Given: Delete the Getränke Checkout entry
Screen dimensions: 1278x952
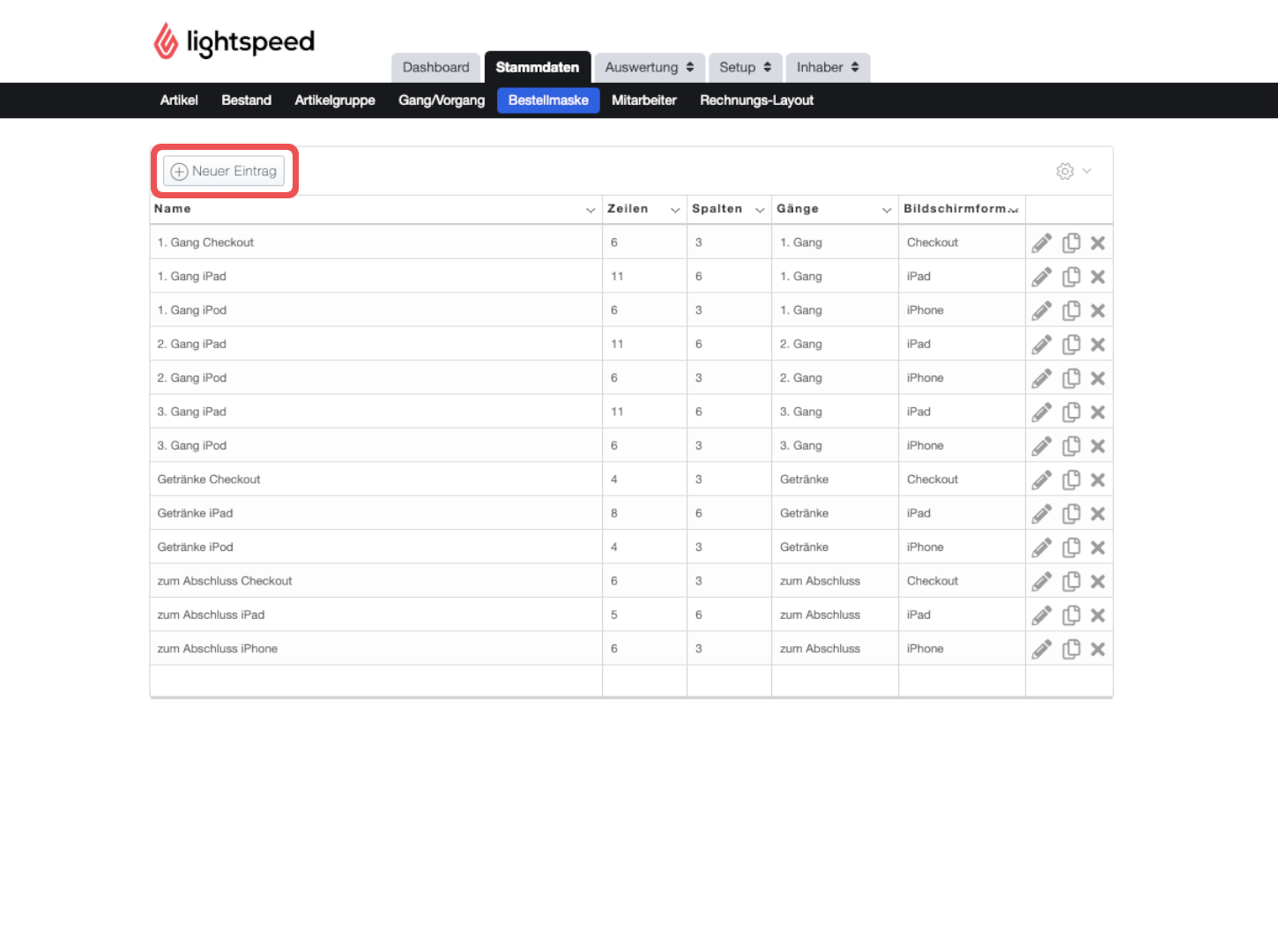Looking at the screenshot, I should pyautogui.click(x=1097, y=480).
